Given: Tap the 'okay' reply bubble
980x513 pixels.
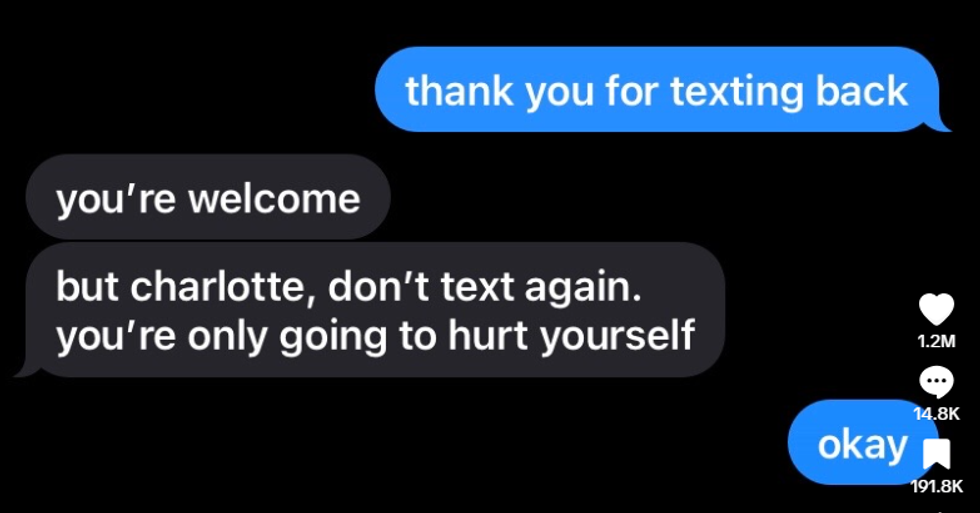Looking at the screenshot, I should (x=862, y=442).
